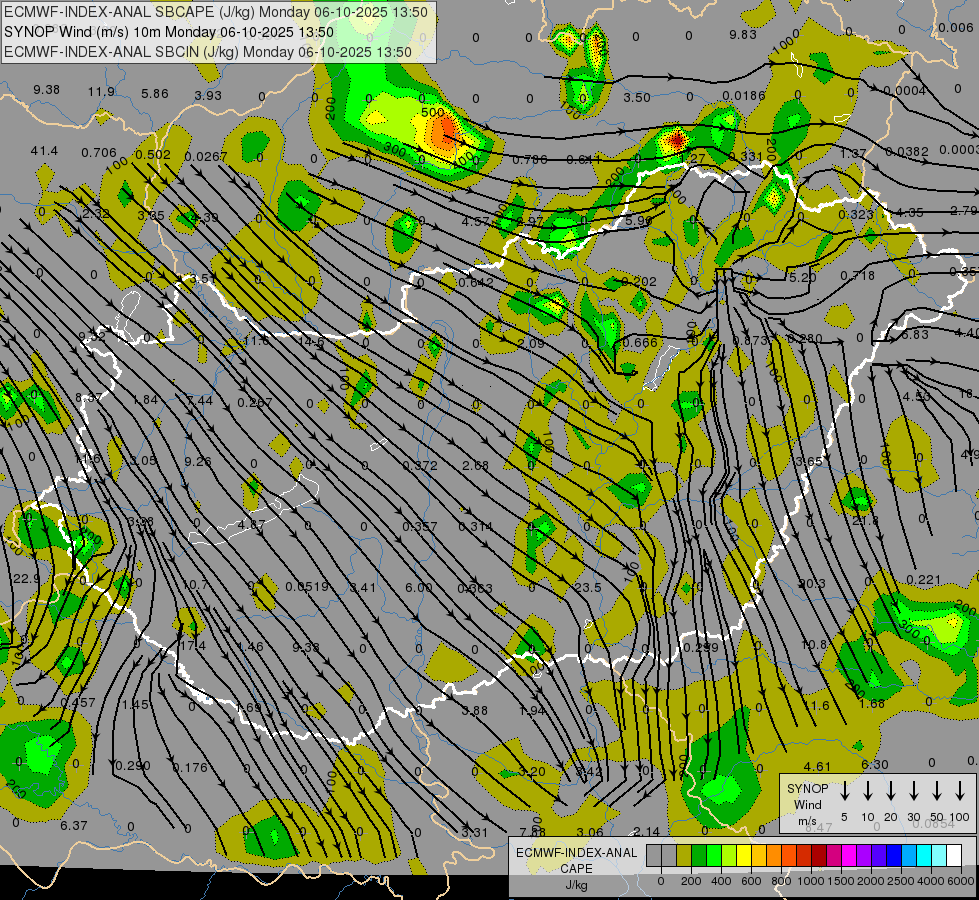979x900 pixels.
Task: Click the value 0.299 on the map
Action: click(x=701, y=648)
